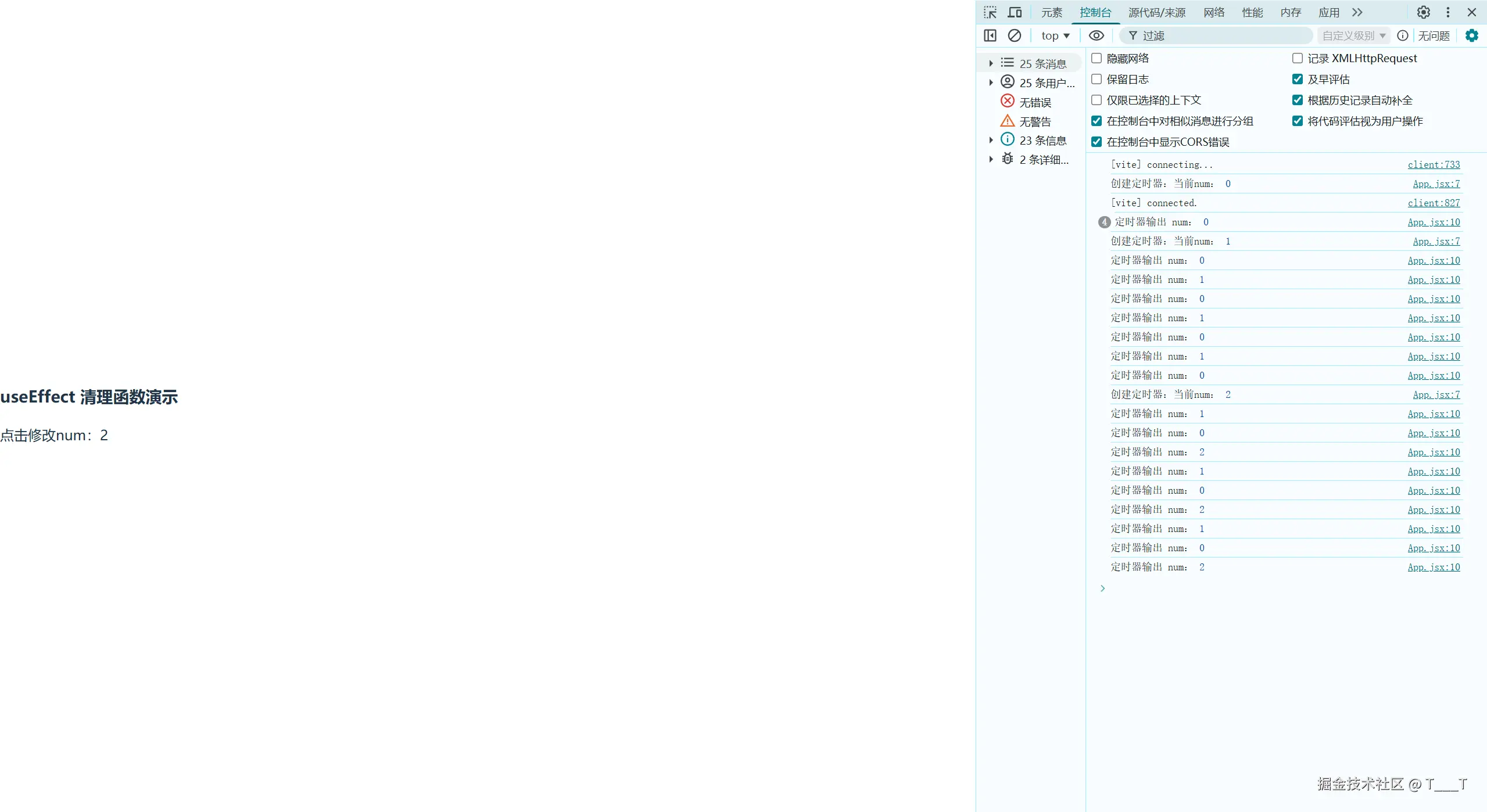This screenshot has height=812, width=1487.
Task: Open the DevTools three-dot menu
Action: (x=1447, y=12)
